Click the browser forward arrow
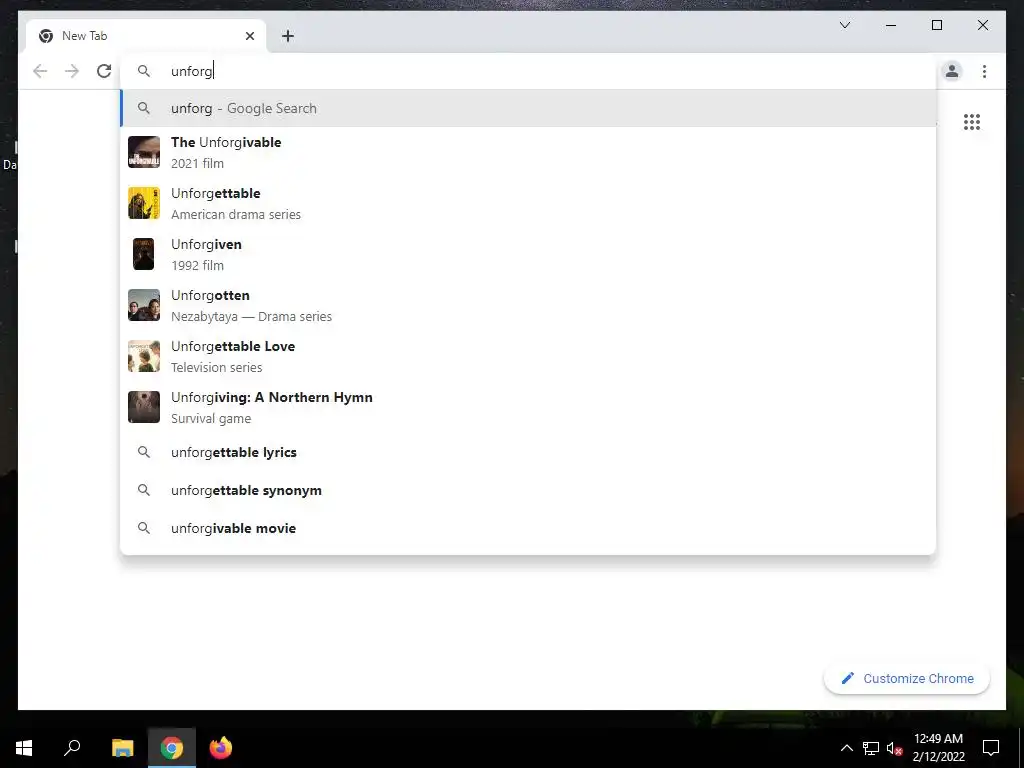The height and width of the screenshot is (768, 1024). pos(72,71)
